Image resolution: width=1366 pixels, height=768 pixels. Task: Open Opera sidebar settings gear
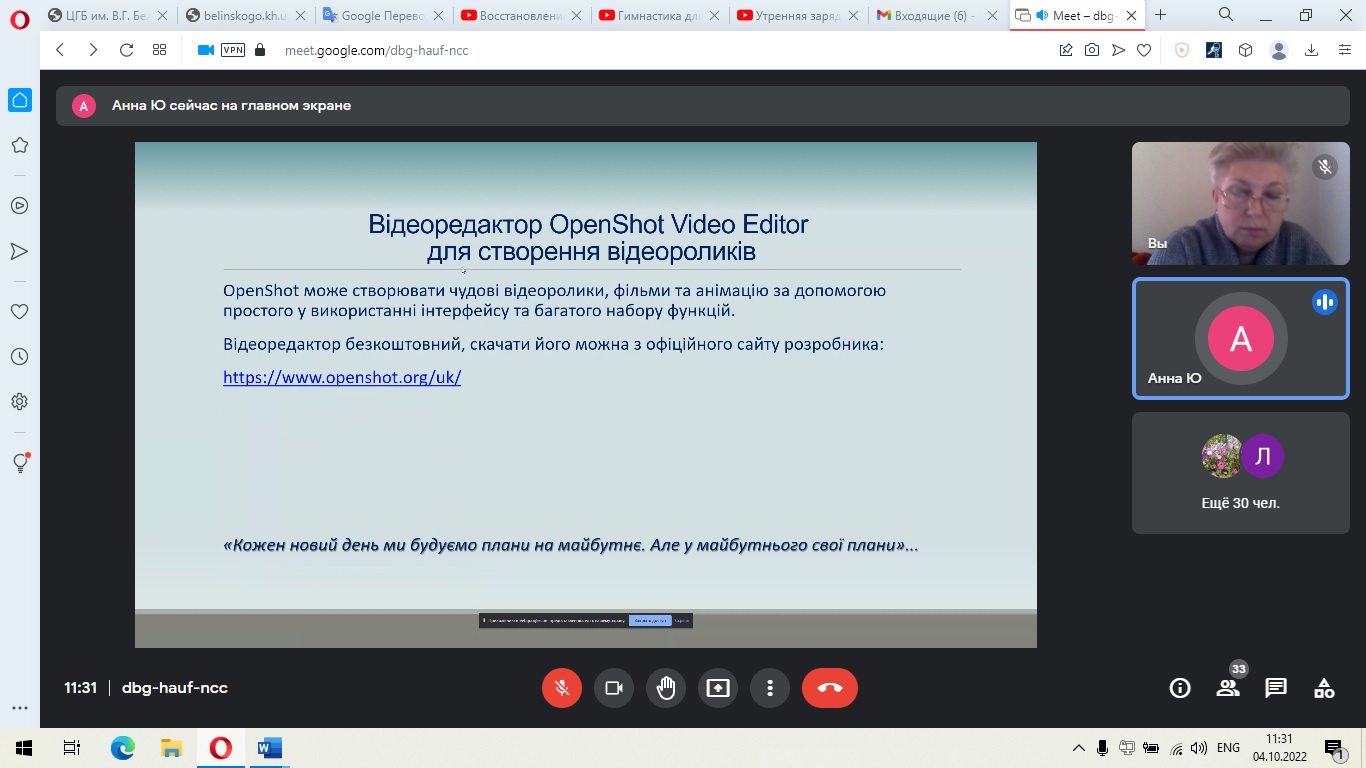19,402
